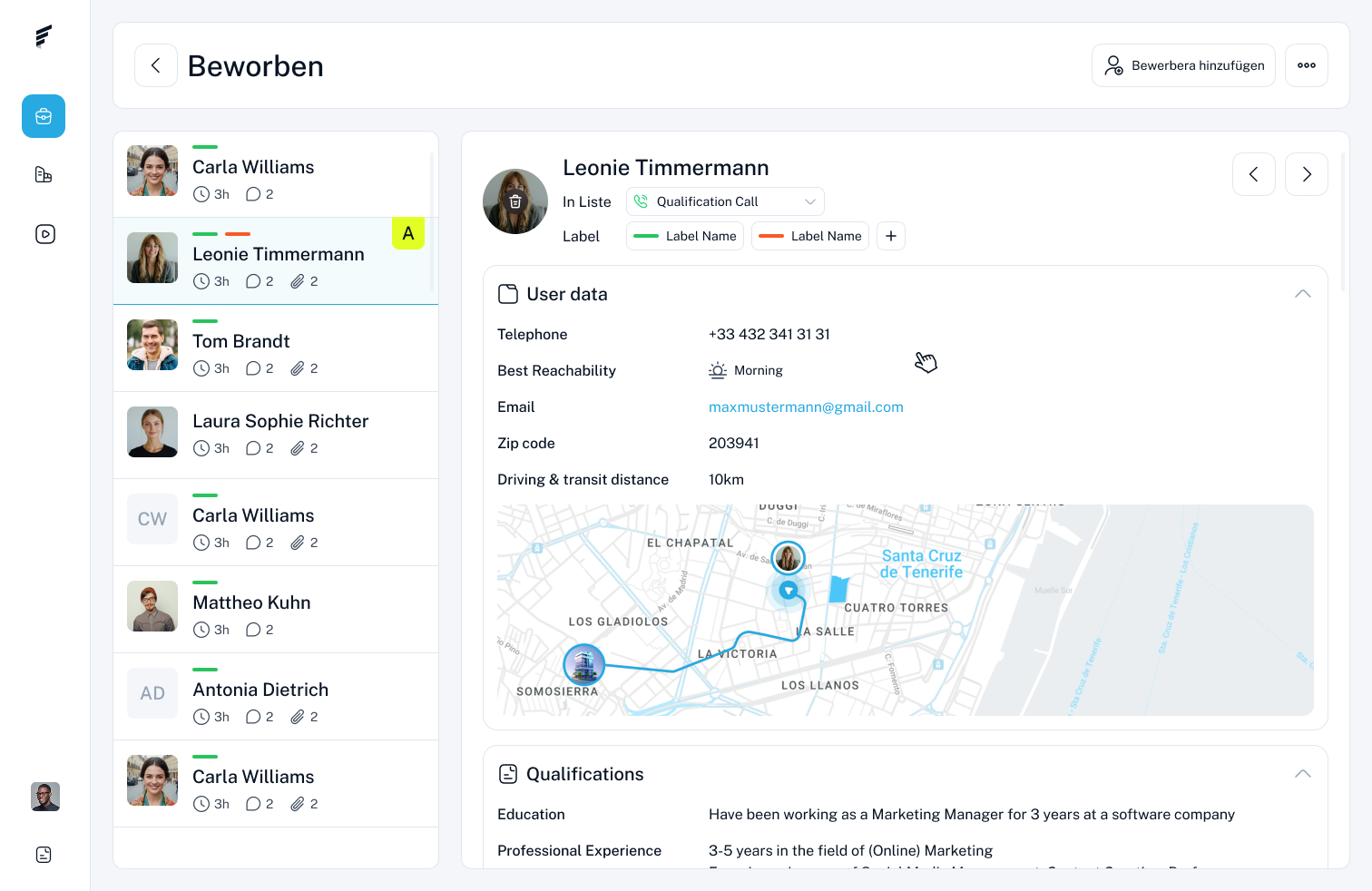Select Leonie Timmermann in the applicant list

276,261
